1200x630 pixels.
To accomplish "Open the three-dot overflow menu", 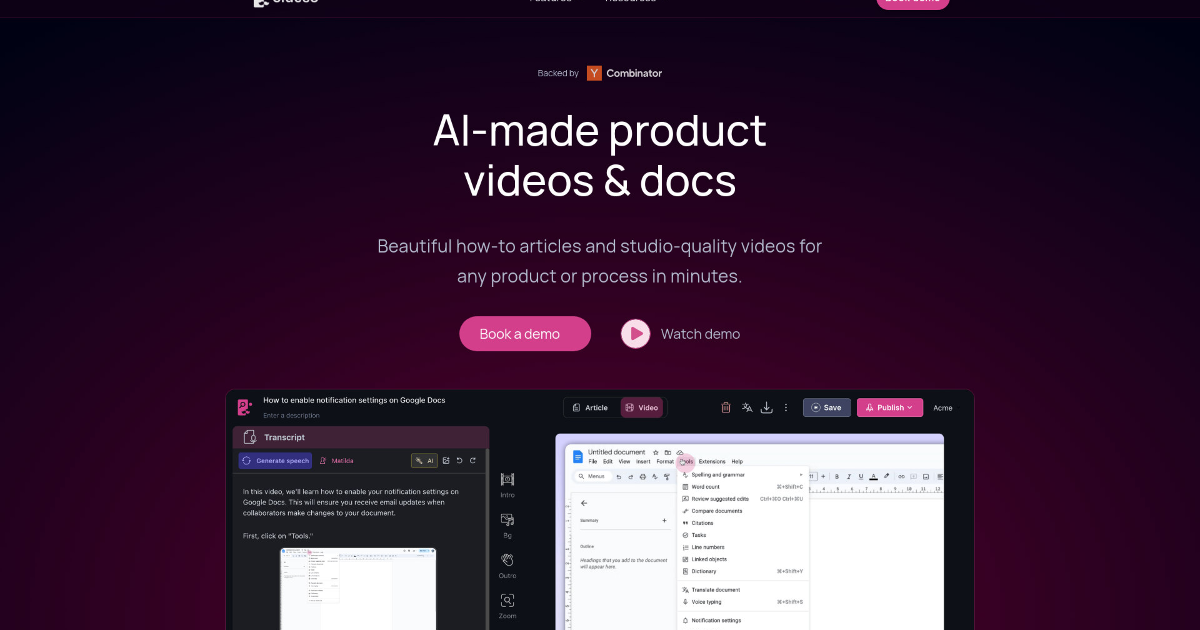I will 786,408.
